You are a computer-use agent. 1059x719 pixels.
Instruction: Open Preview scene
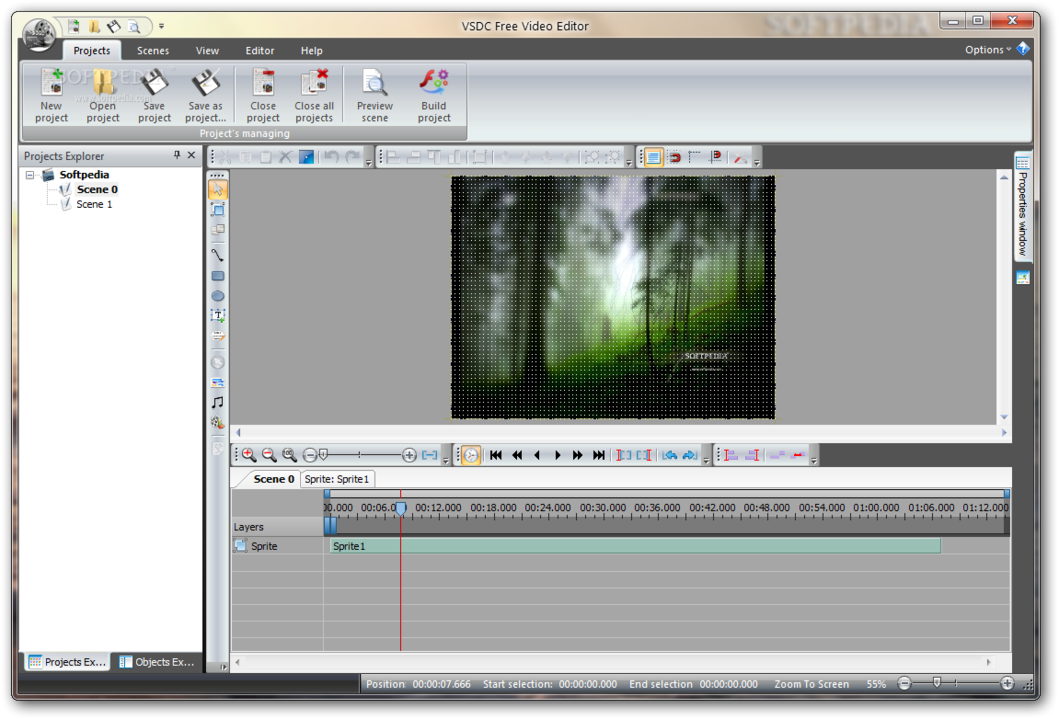pos(375,96)
